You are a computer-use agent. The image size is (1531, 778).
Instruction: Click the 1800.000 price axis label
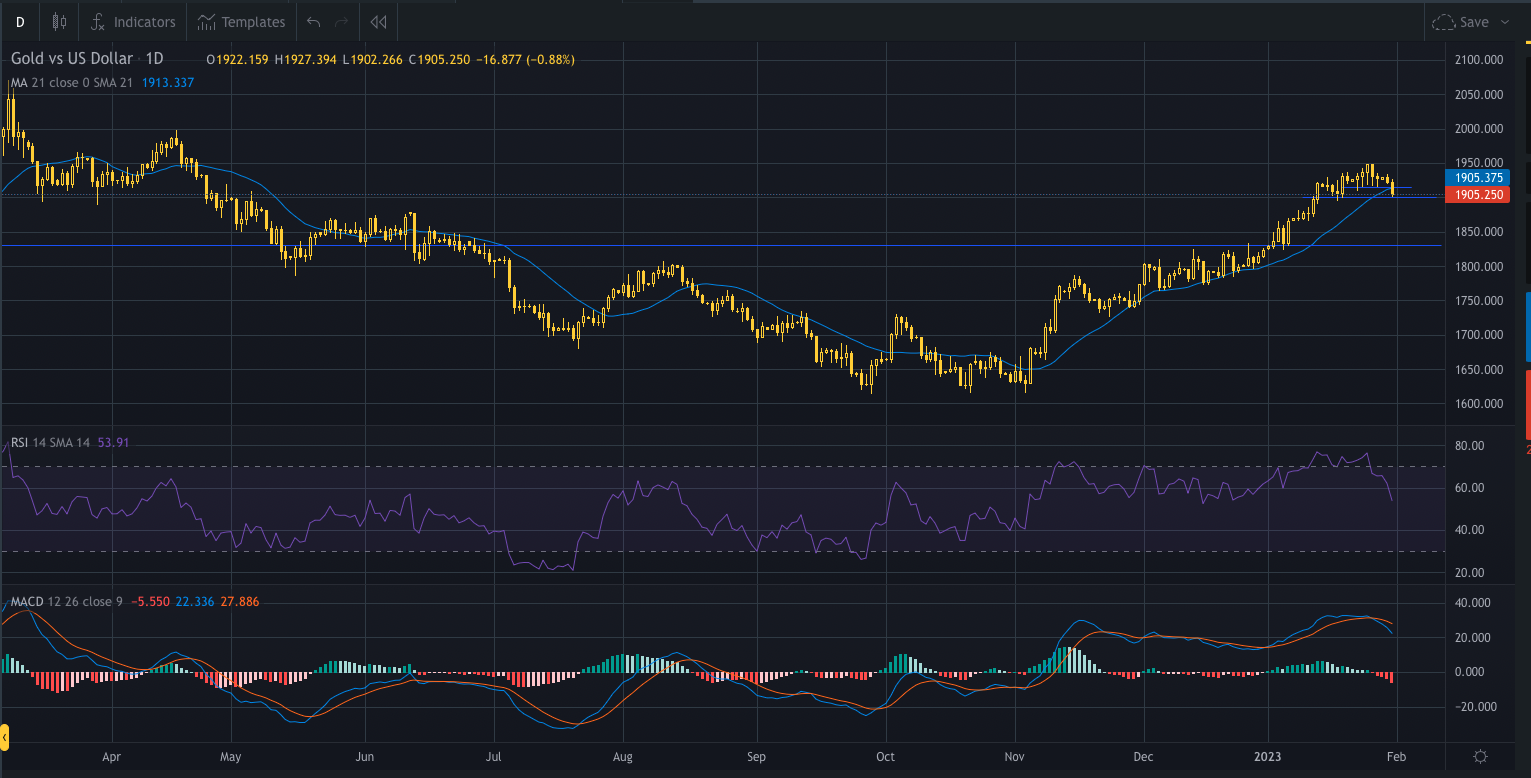pos(1481,267)
